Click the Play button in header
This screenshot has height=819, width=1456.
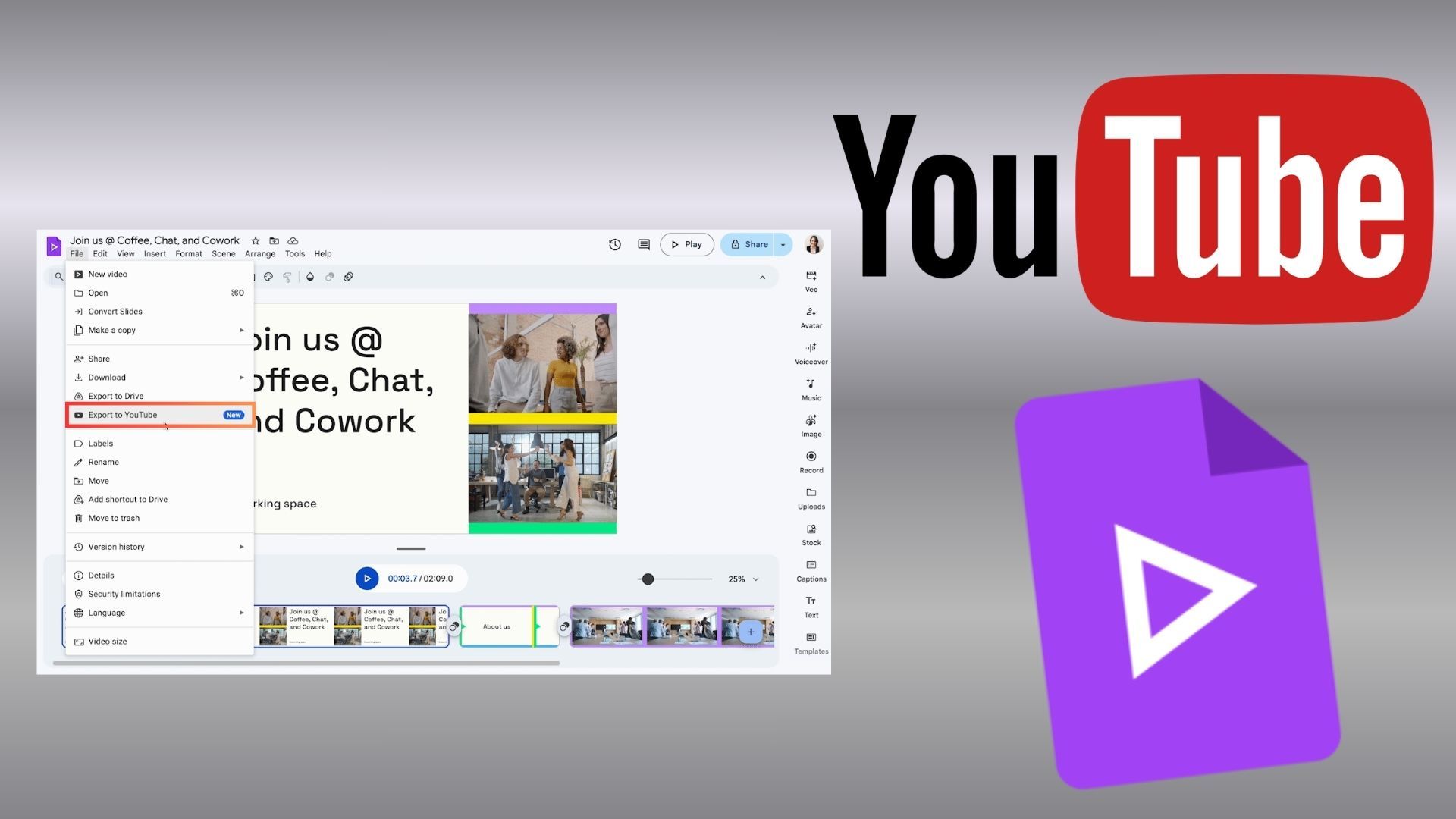687,244
